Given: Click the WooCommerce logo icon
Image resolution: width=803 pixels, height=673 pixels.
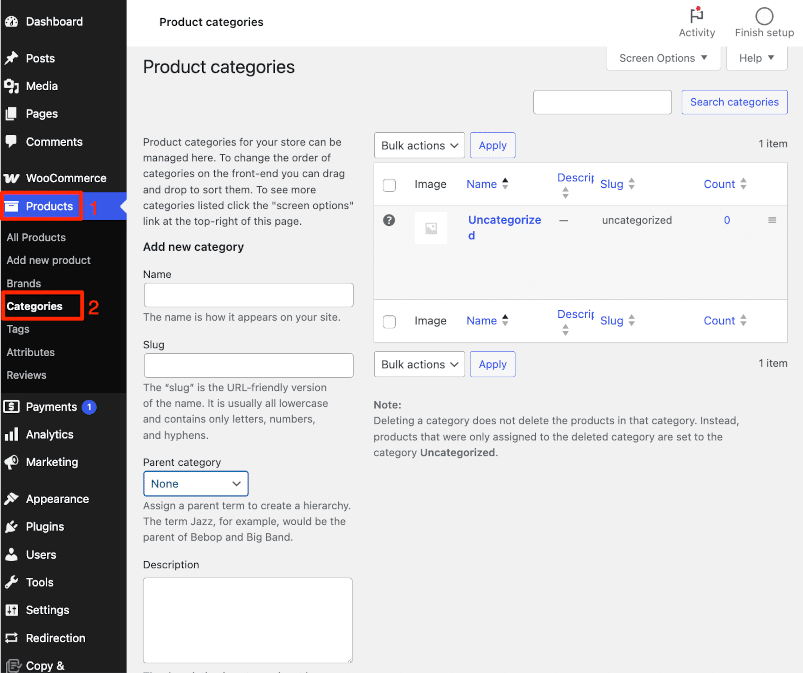Looking at the screenshot, I should click(11, 178).
